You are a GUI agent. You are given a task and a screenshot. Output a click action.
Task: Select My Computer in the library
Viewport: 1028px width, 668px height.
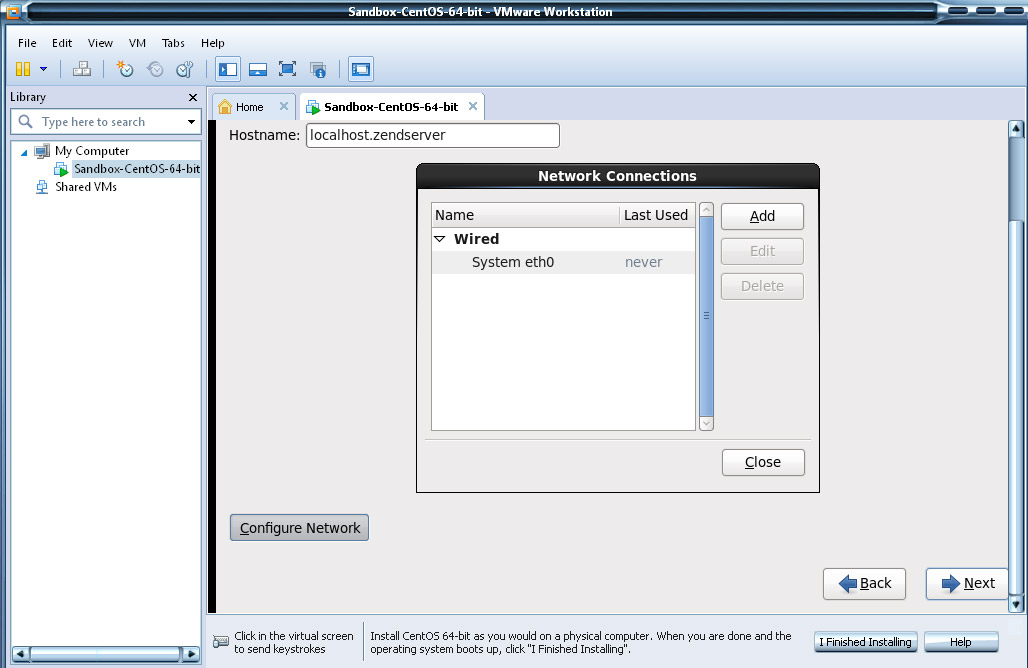(x=92, y=151)
